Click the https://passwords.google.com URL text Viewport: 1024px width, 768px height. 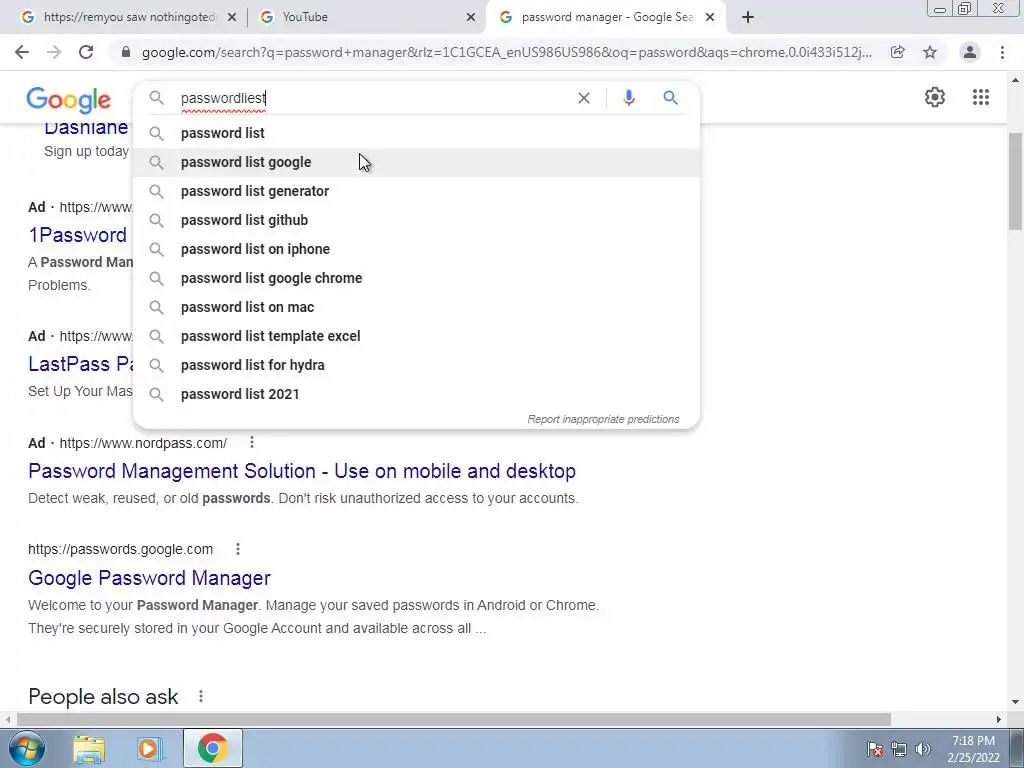(120, 549)
